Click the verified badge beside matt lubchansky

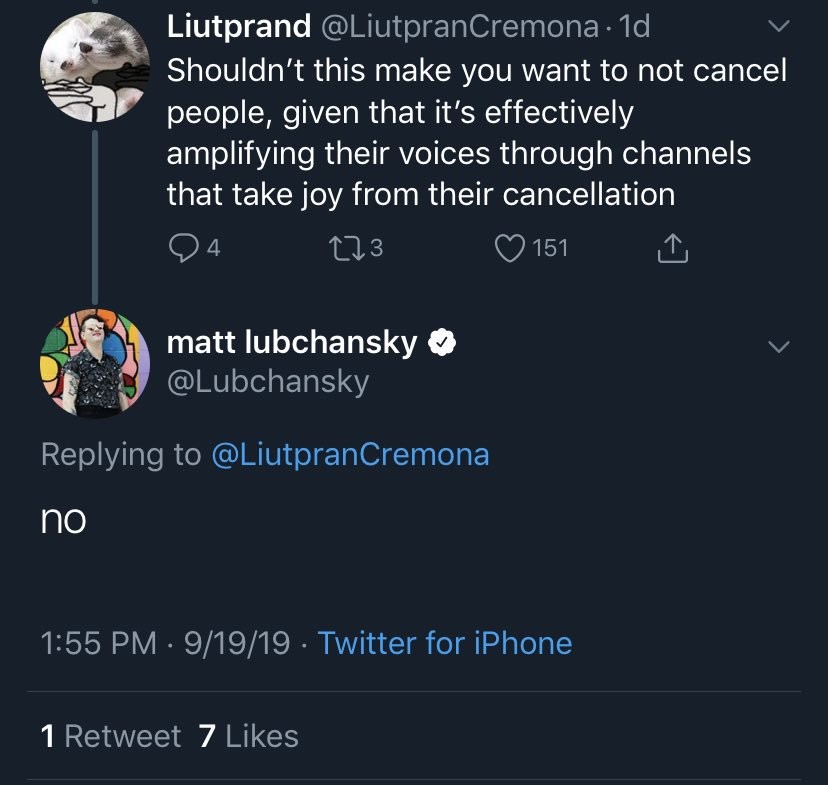[x=443, y=343]
